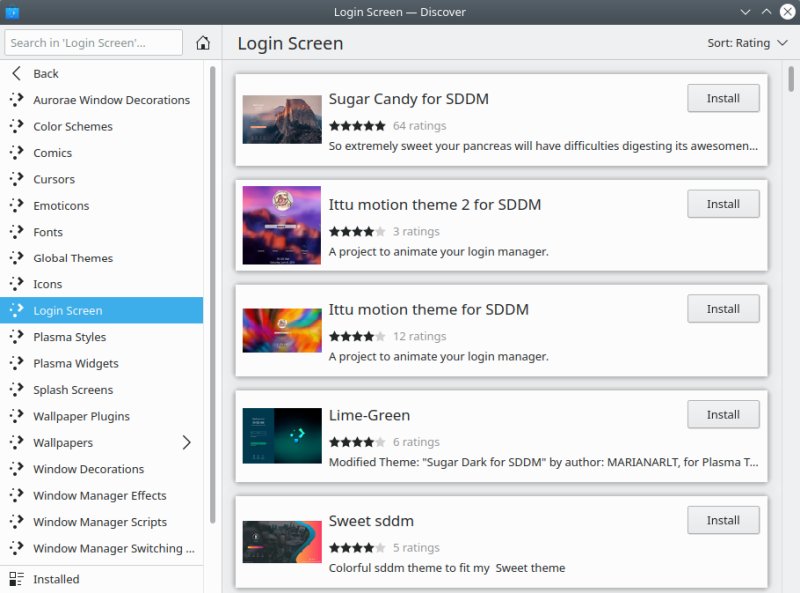Click the main list vertical scrollbar
Screen dimensions: 800x593
pos(791,80)
